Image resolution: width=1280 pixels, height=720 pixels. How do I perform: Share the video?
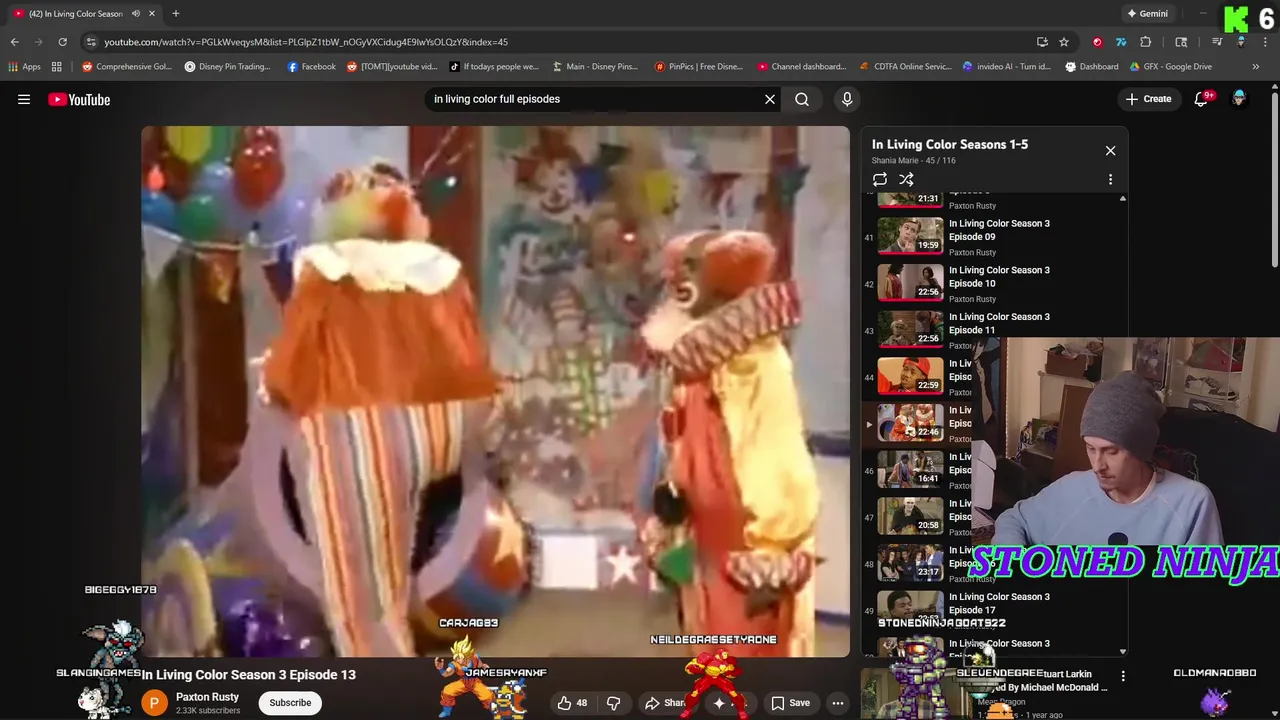pos(666,703)
